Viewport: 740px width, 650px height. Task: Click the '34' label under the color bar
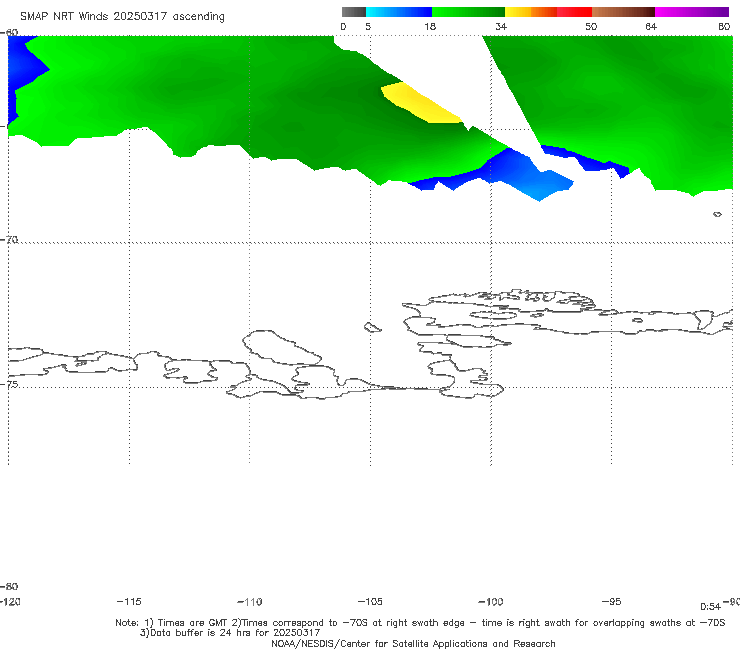tap(501, 26)
